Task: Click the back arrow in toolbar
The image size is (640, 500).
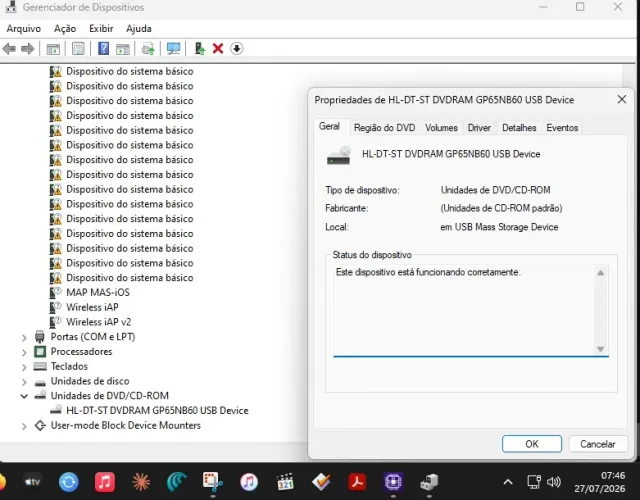Action: point(9,49)
